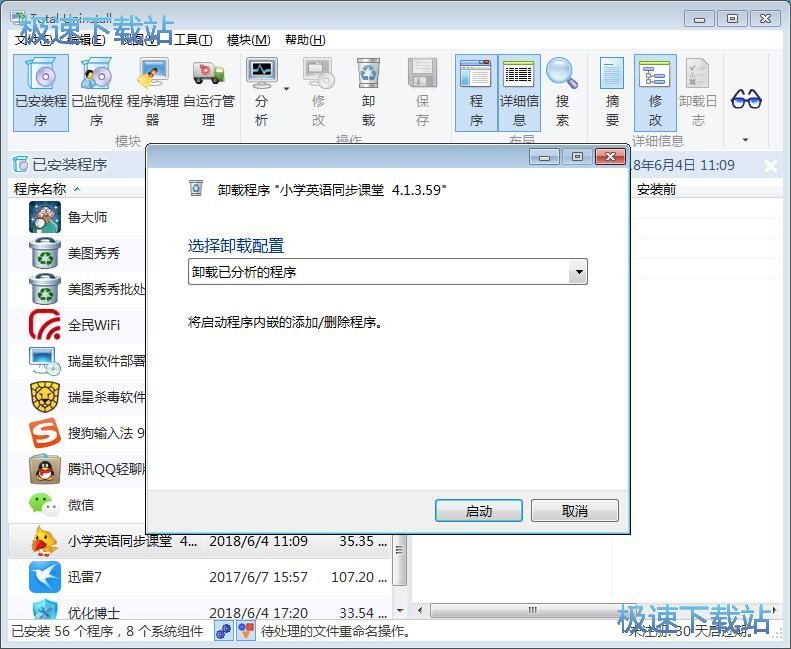Click the 107.20 size cell for 迅雷7
The height and width of the screenshot is (649, 791).
358,577
